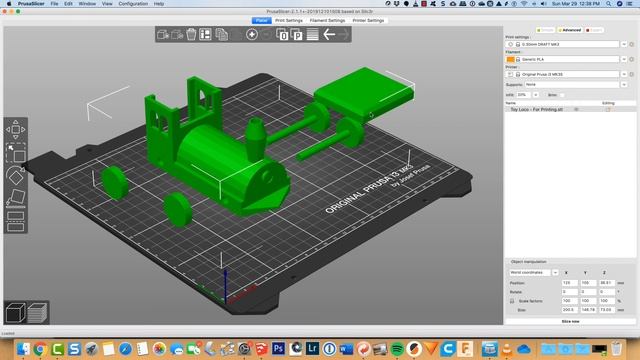This screenshot has height=360, width=640.
Task: Open Print settings gear icon
Action: 631,44
